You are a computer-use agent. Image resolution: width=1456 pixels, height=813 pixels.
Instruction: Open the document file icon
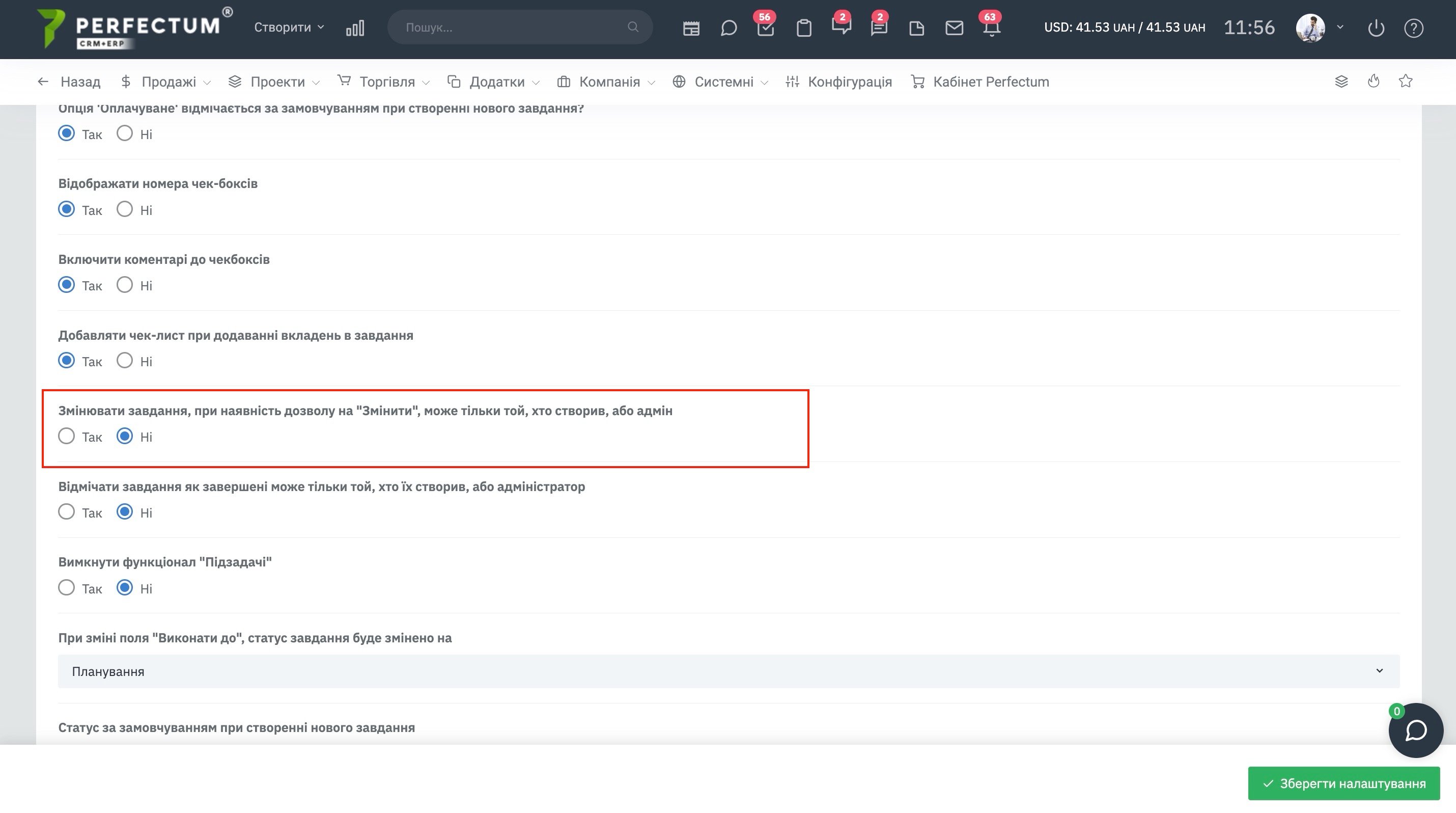tap(917, 28)
